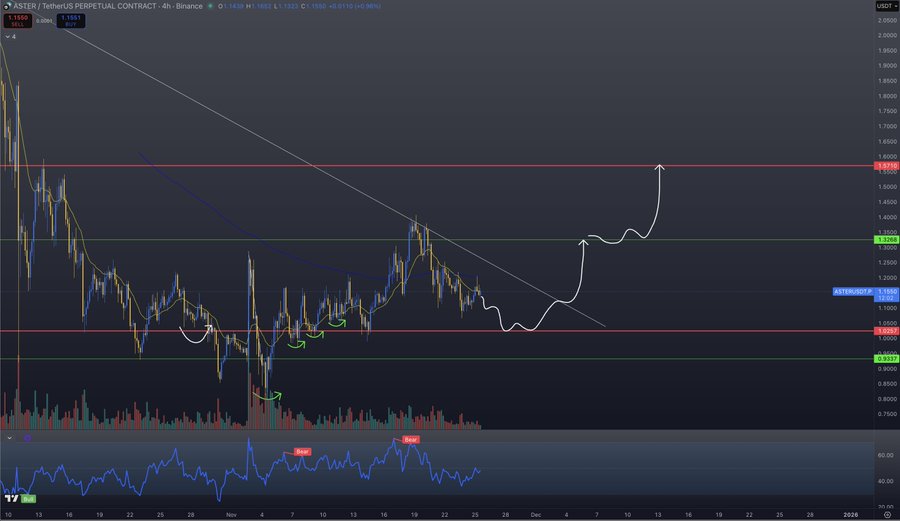Viewport: 900px width, 521px height.
Task: Click the 1.3268 green price label
Action: tap(887, 240)
